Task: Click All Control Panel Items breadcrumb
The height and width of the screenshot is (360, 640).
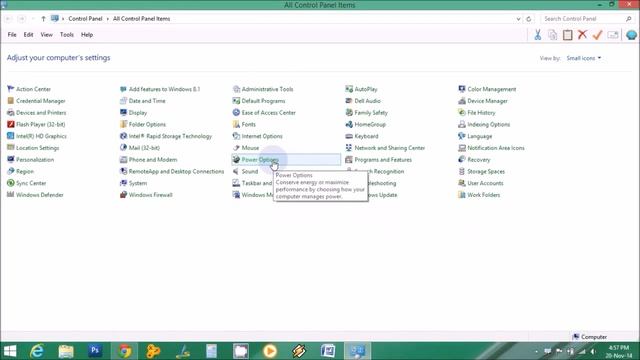Action: 141,19
